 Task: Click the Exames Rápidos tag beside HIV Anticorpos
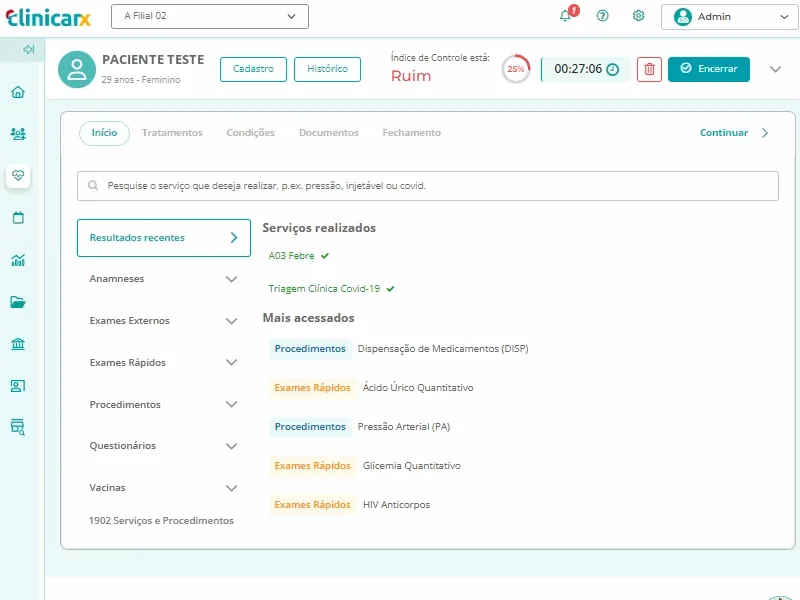point(312,505)
